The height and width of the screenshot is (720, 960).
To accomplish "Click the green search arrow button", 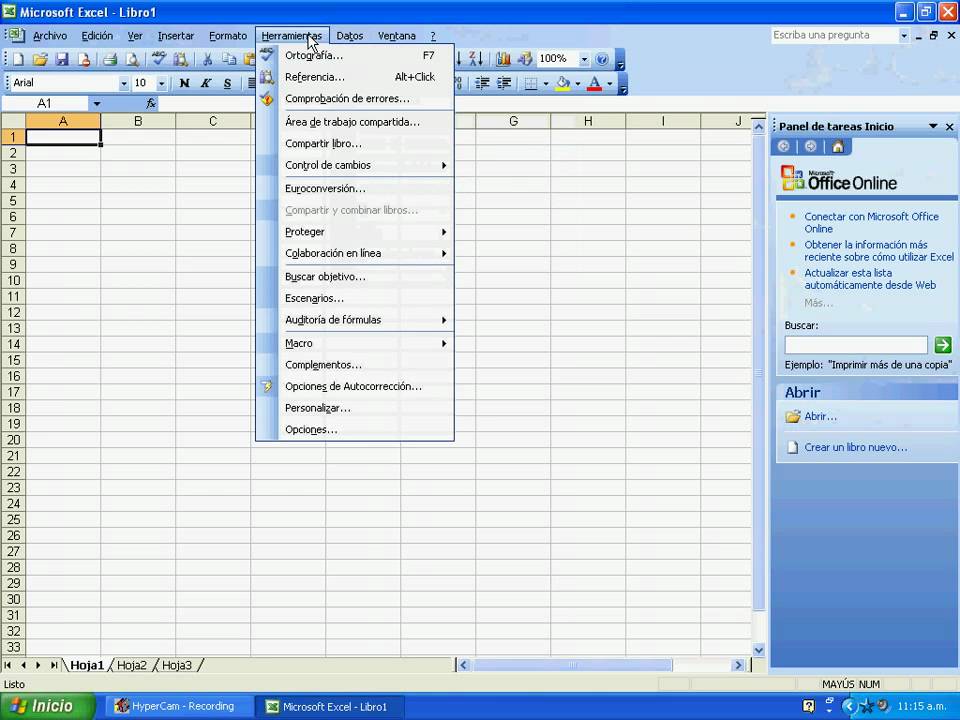I will click(x=943, y=345).
